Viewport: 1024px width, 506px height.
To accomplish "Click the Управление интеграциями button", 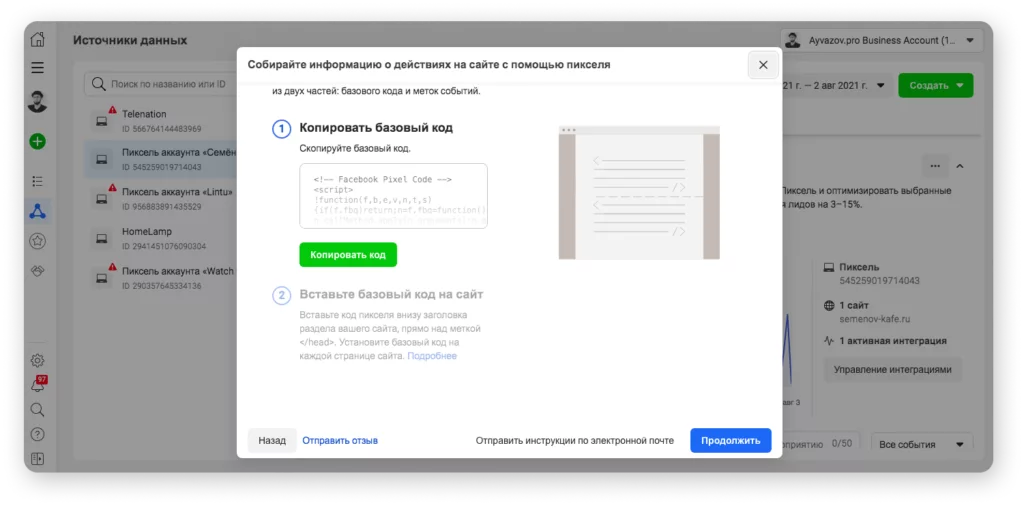I will click(x=893, y=370).
